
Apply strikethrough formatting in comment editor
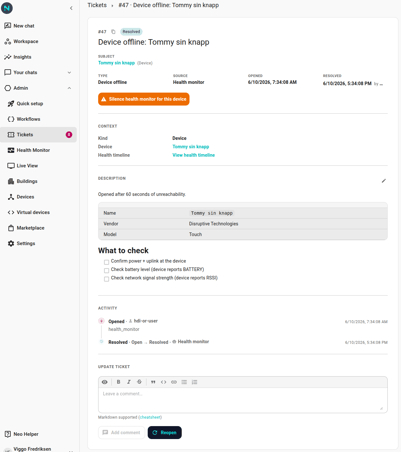(139, 382)
